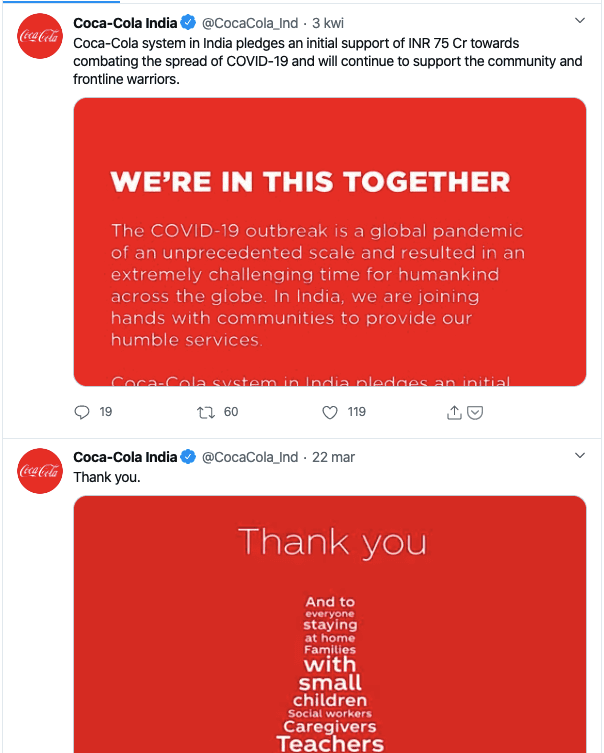Click verified badge on the 22 mar tweet

[188, 457]
